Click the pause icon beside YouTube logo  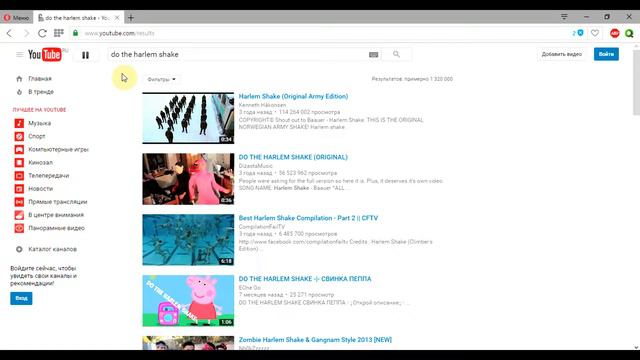tap(85, 55)
